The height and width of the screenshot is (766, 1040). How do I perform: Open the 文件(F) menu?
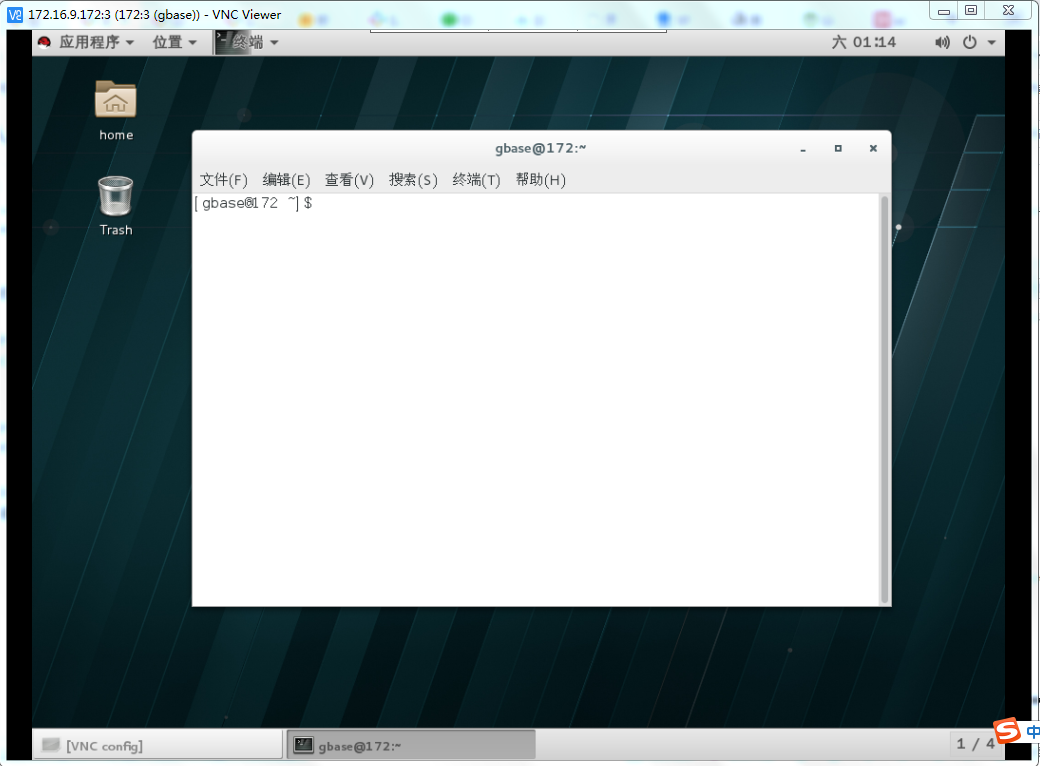[x=224, y=180]
